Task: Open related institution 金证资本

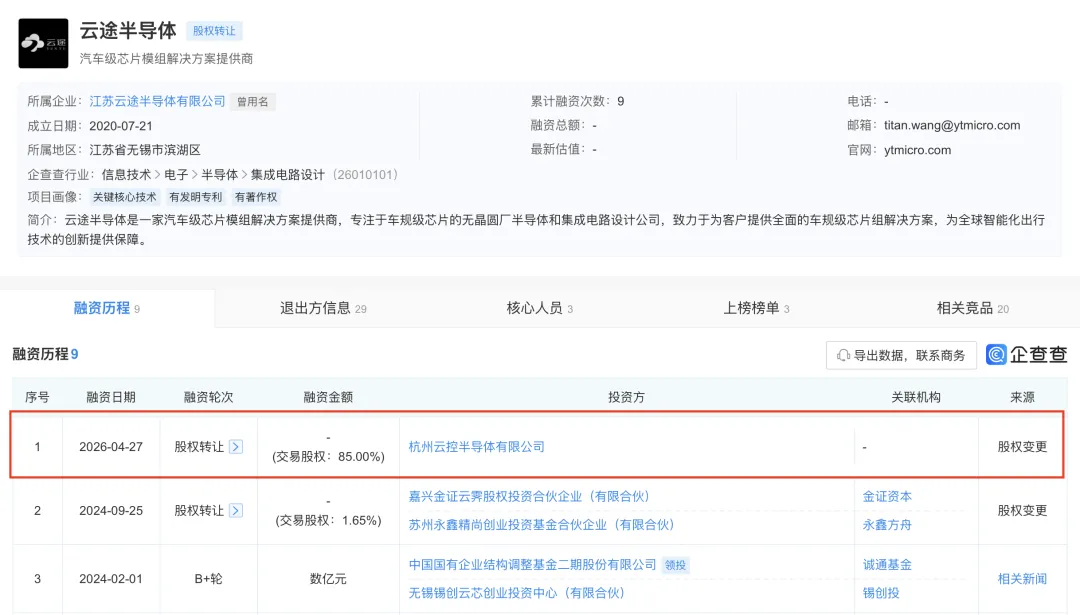Action: [x=887, y=497]
